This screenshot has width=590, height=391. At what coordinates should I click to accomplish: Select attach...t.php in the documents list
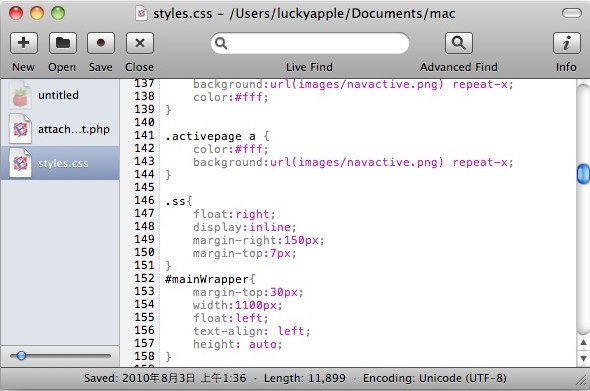point(60,129)
